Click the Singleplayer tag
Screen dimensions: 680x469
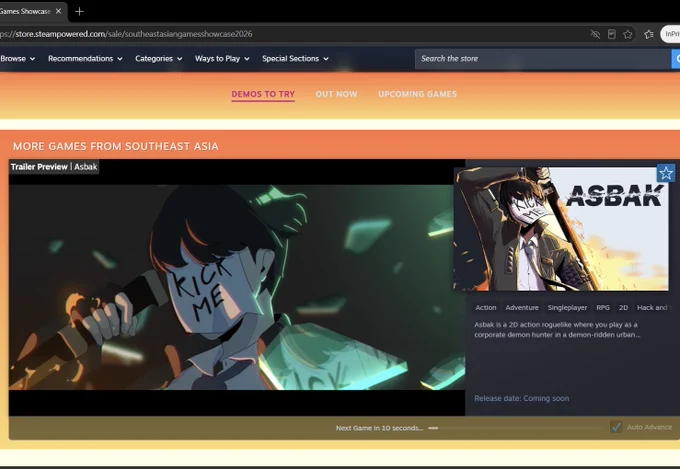pos(567,308)
